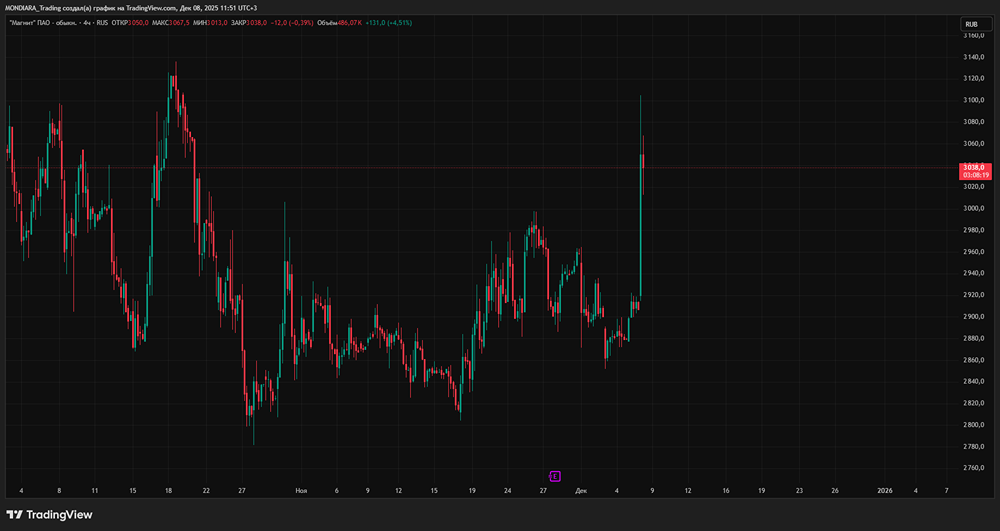The height and width of the screenshot is (531, 1000).
Task: Click the MONDIARA_Trading author name
Action: tap(33, 8)
